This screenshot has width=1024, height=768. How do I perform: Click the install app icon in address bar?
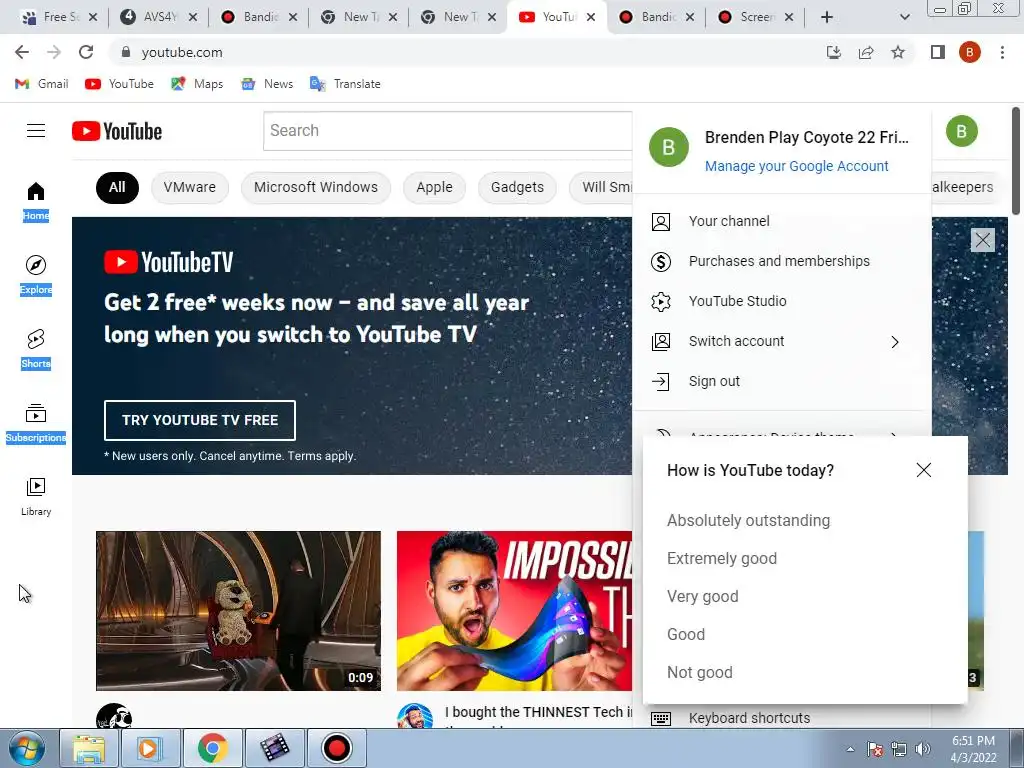click(x=833, y=52)
